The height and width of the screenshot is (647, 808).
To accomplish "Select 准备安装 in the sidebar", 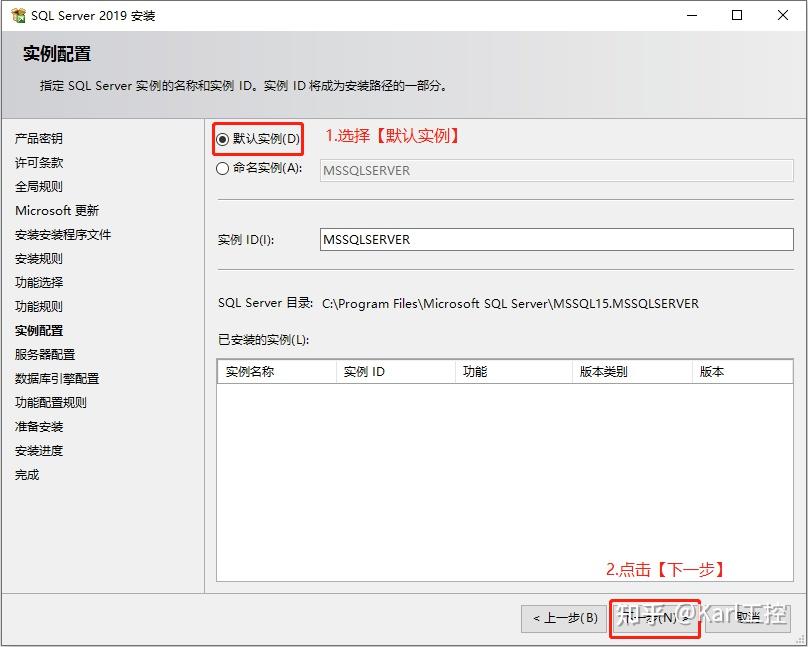I will click(39, 427).
